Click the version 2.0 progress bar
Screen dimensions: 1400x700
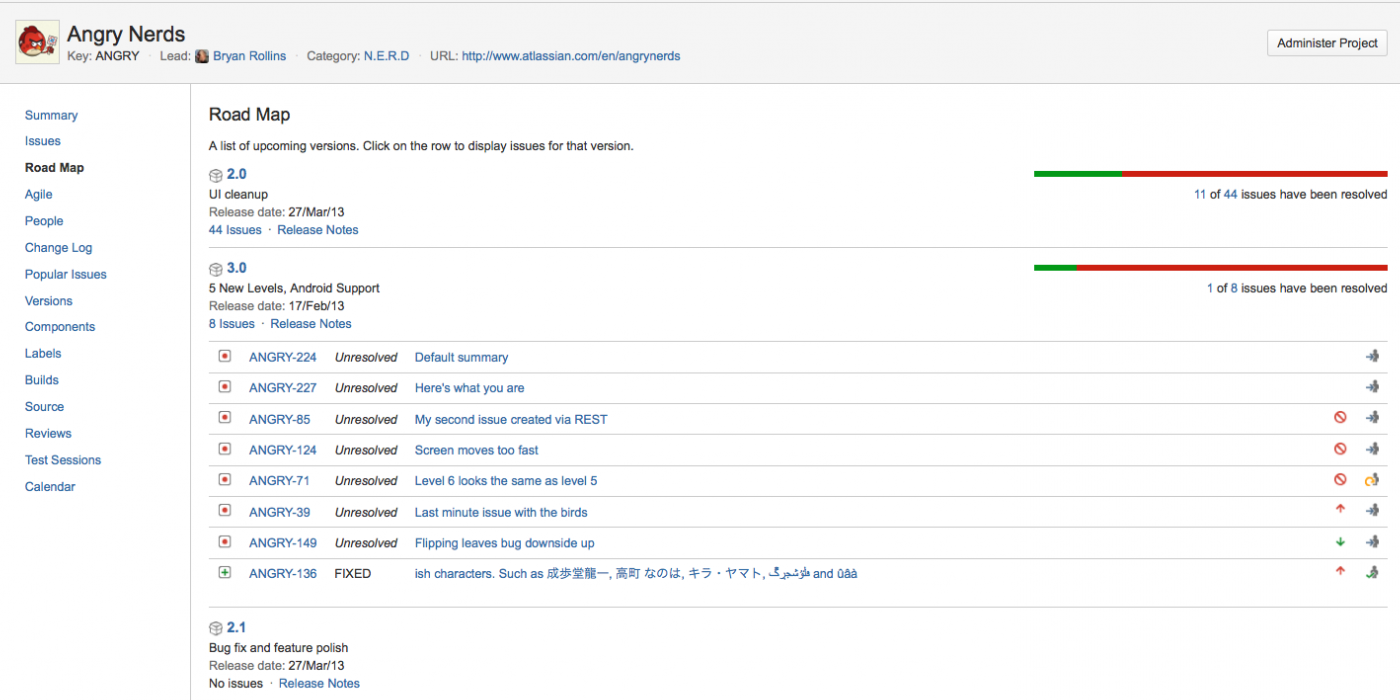click(x=1210, y=174)
